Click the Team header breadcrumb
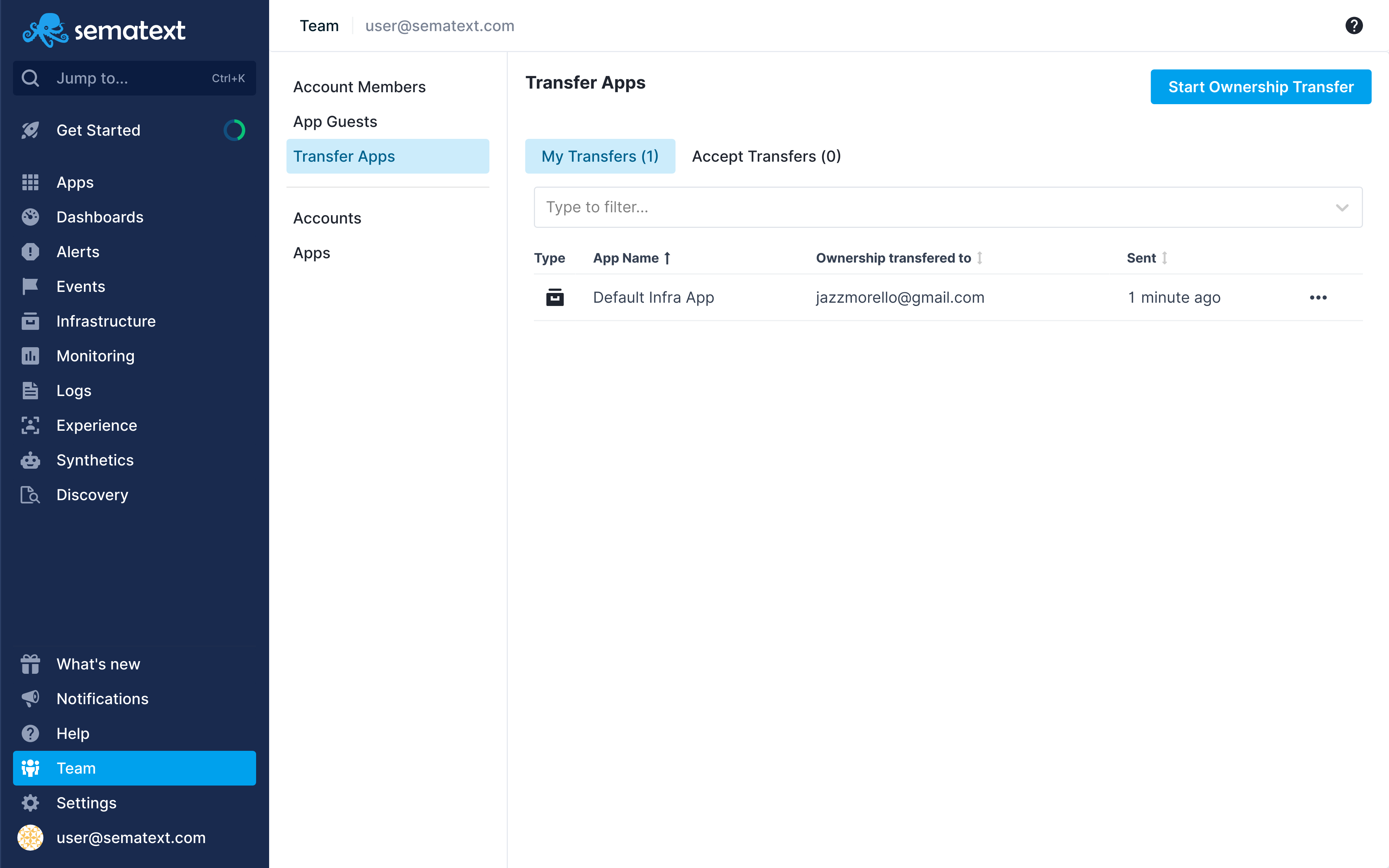The image size is (1389, 868). click(319, 26)
